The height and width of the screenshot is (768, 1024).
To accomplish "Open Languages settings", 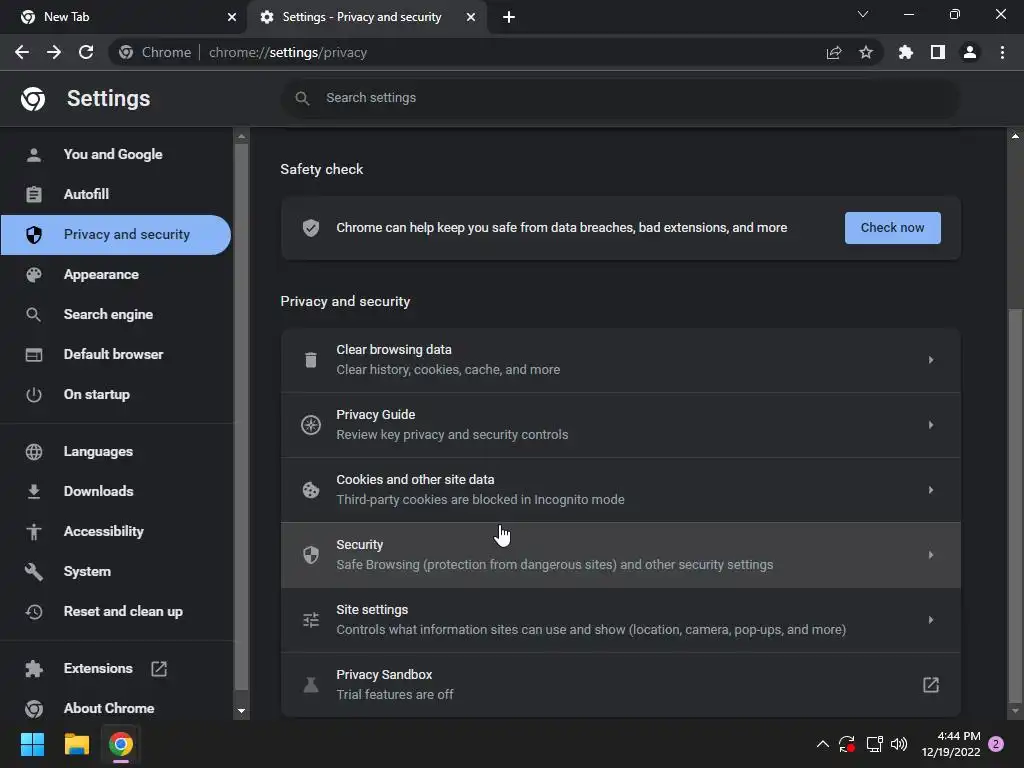I will click(116, 452).
